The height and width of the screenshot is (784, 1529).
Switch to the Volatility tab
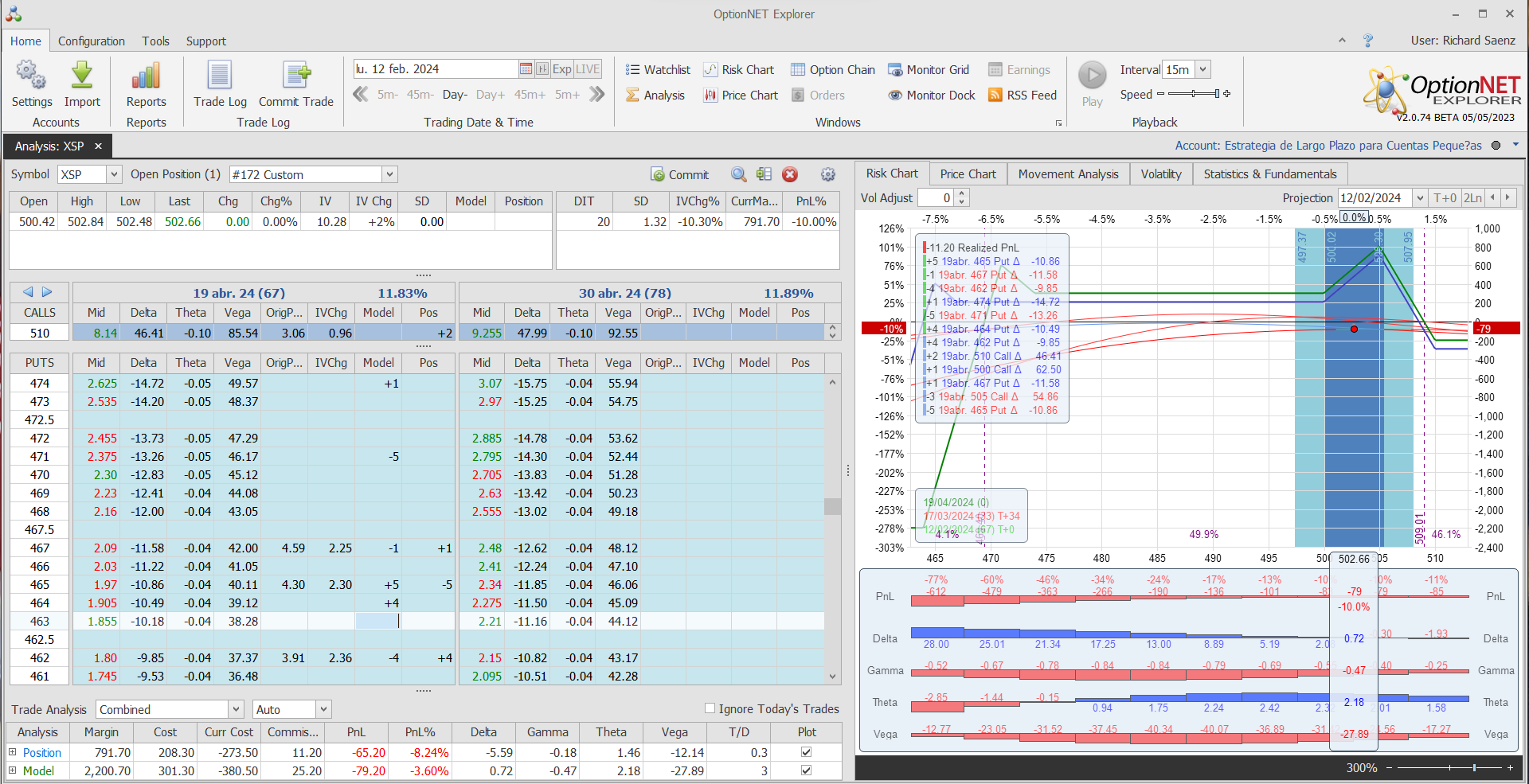pos(1161,174)
